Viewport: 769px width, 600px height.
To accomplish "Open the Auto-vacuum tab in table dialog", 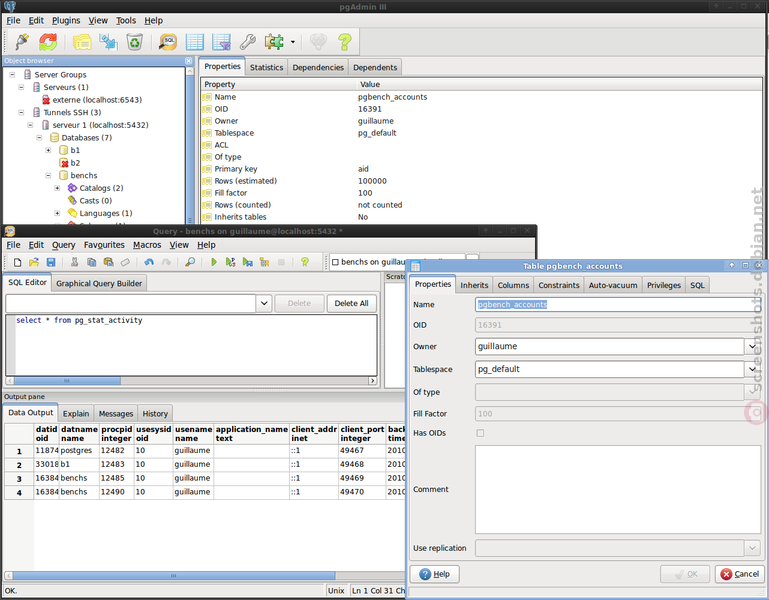I will [x=613, y=285].
